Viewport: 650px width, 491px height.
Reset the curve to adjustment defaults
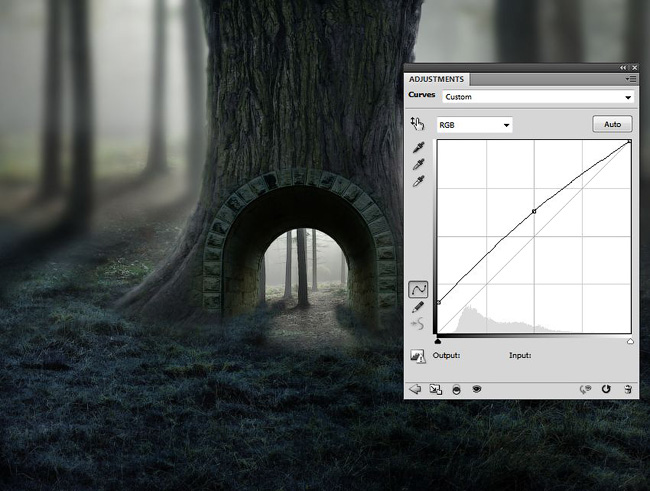click(606, 389)
